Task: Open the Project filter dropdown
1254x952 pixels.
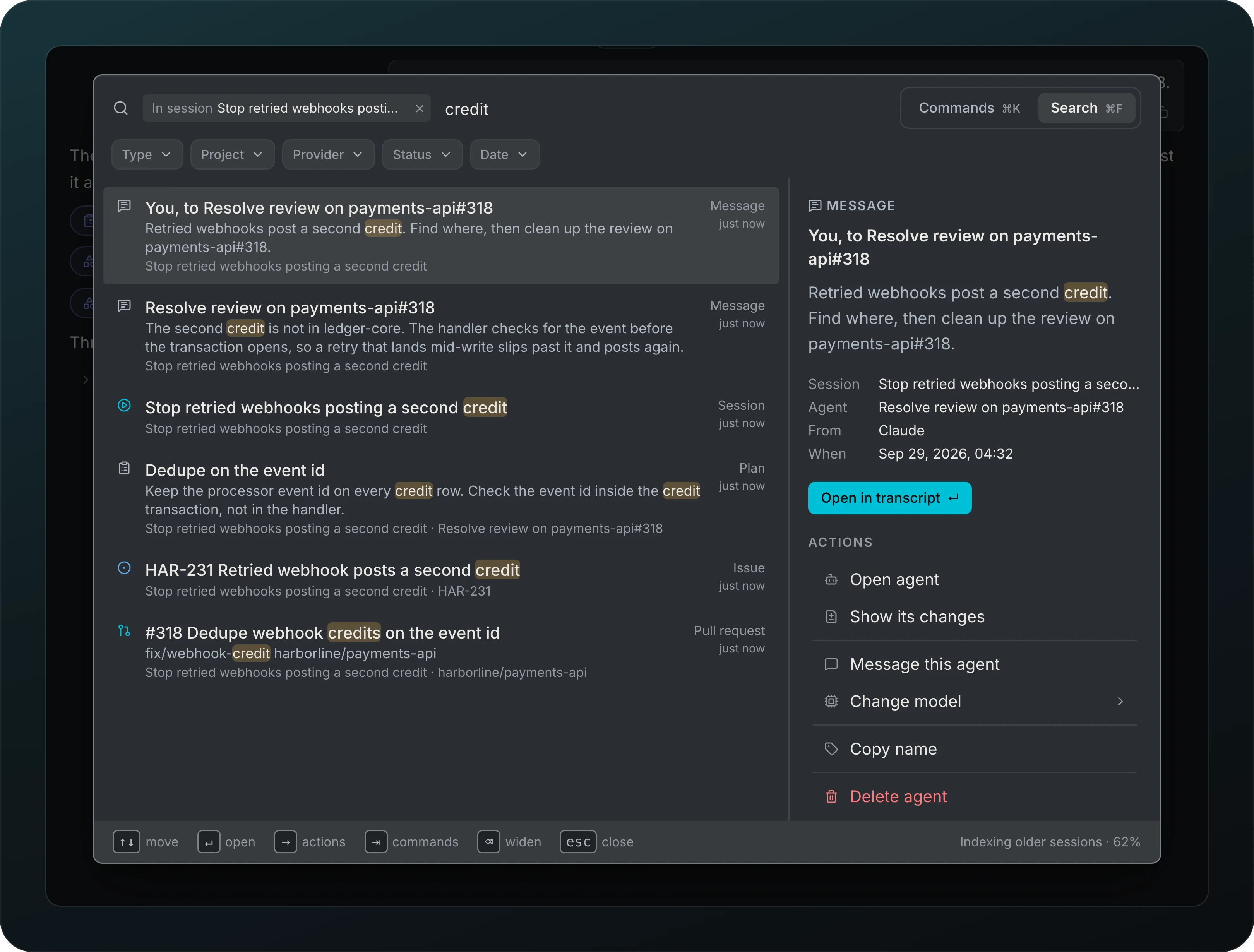Action: [233, 155]
